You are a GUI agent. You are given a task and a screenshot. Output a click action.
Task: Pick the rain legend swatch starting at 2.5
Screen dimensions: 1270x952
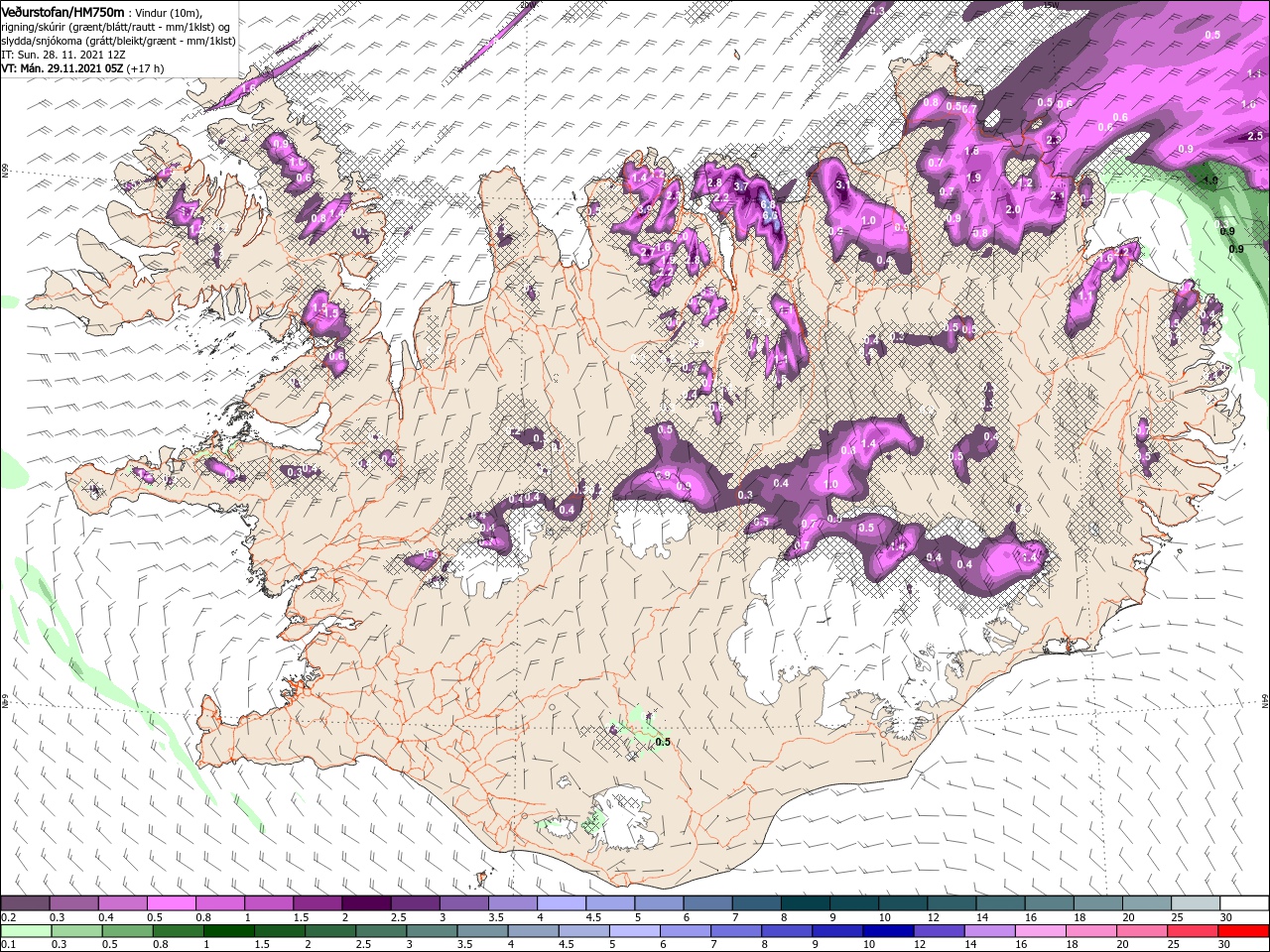[x=380, y=930]
